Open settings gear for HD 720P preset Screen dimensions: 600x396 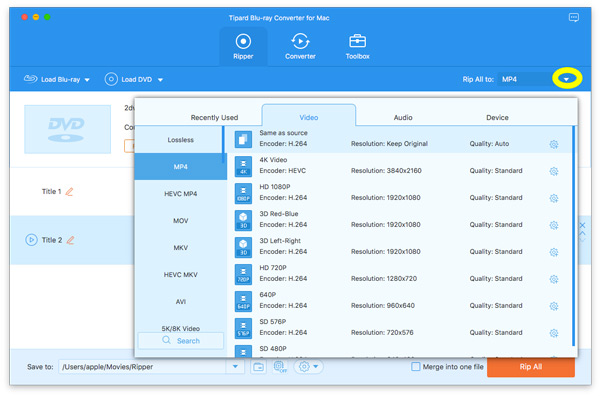point(553,279)
